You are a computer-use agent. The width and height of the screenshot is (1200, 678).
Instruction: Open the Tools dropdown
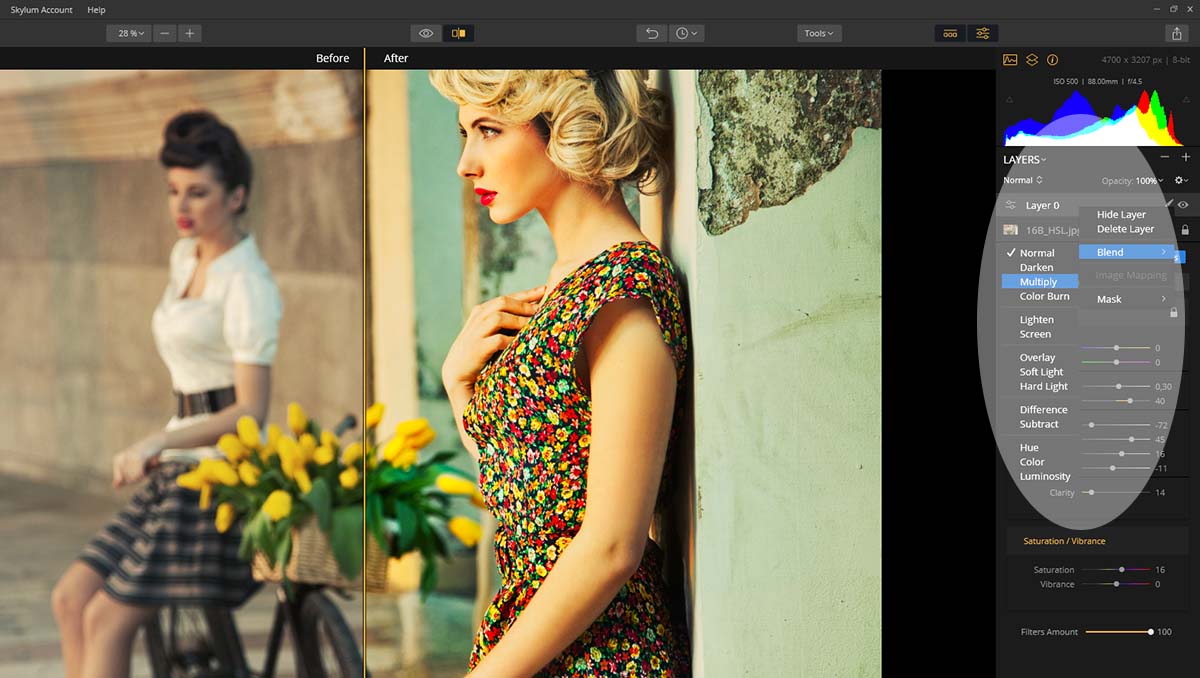819,33
